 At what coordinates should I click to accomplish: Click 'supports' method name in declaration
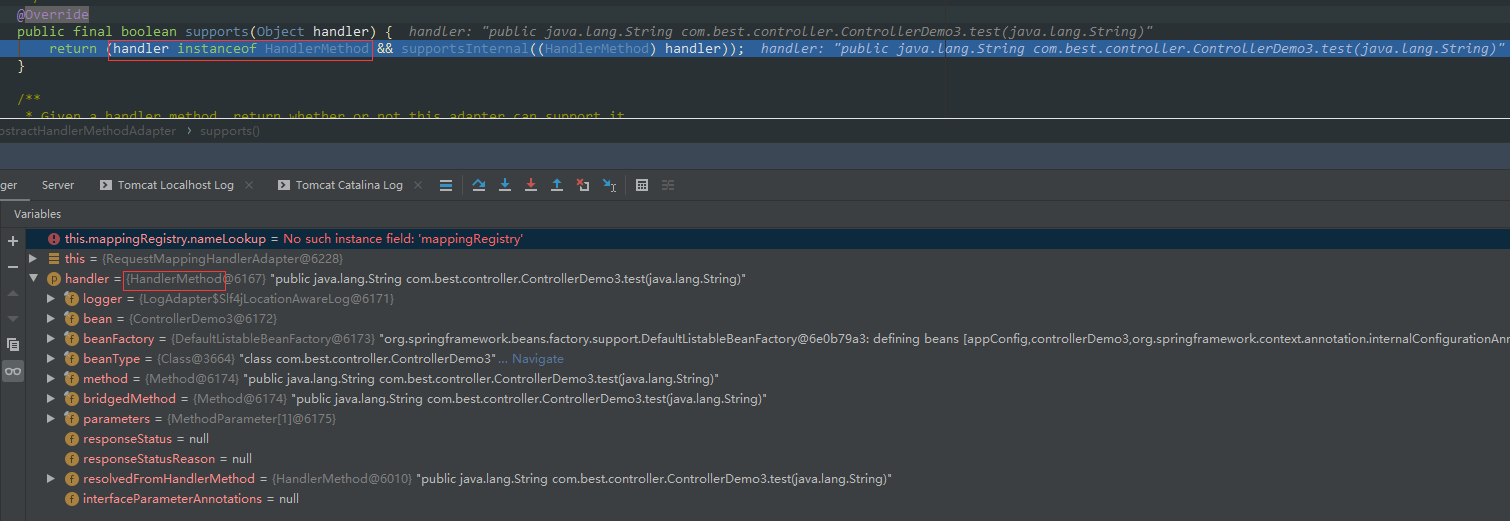(x=217, y=32)
